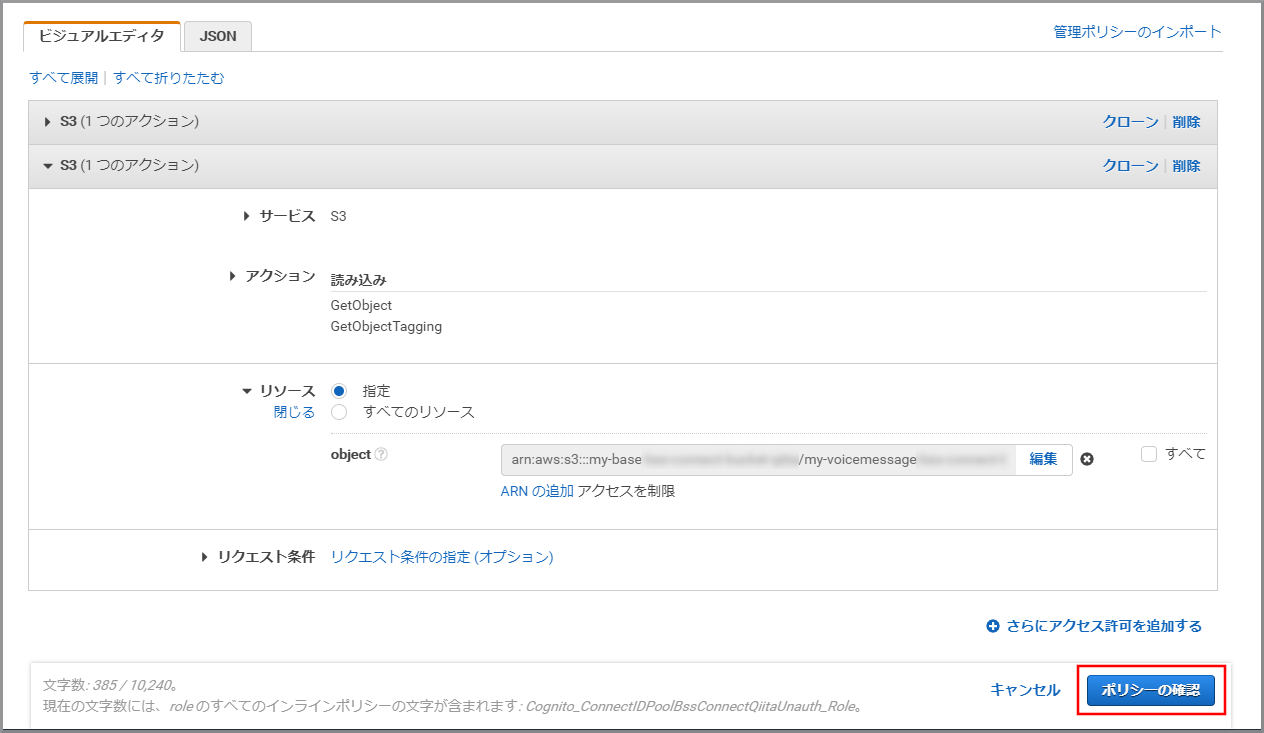Click the plus icon for adding permissions
Image resolution: width=1264 pixels, height=733 pixels.
(993, 626)
